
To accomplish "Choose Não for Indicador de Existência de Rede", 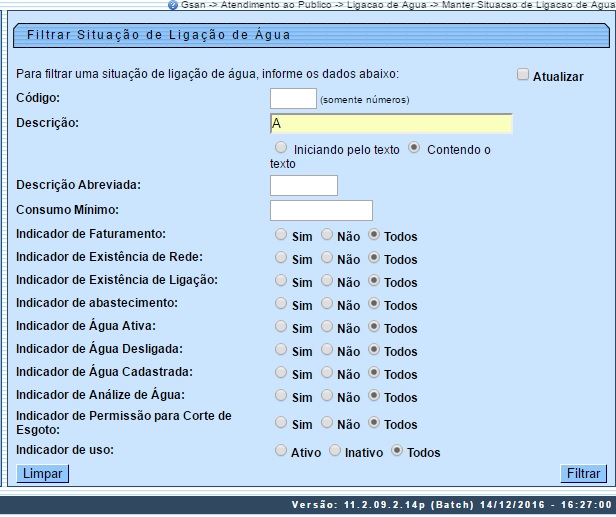I will [x=327, y=258].
